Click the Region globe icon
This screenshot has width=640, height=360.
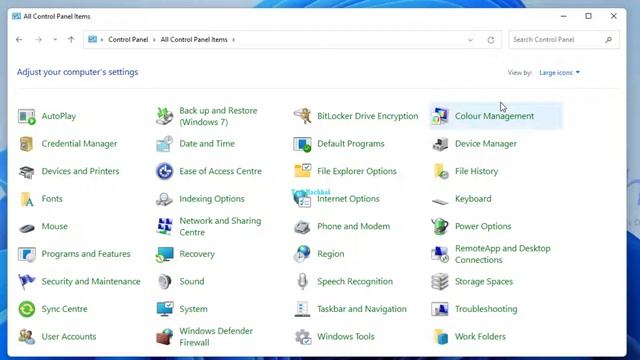[x=302, y=254]
